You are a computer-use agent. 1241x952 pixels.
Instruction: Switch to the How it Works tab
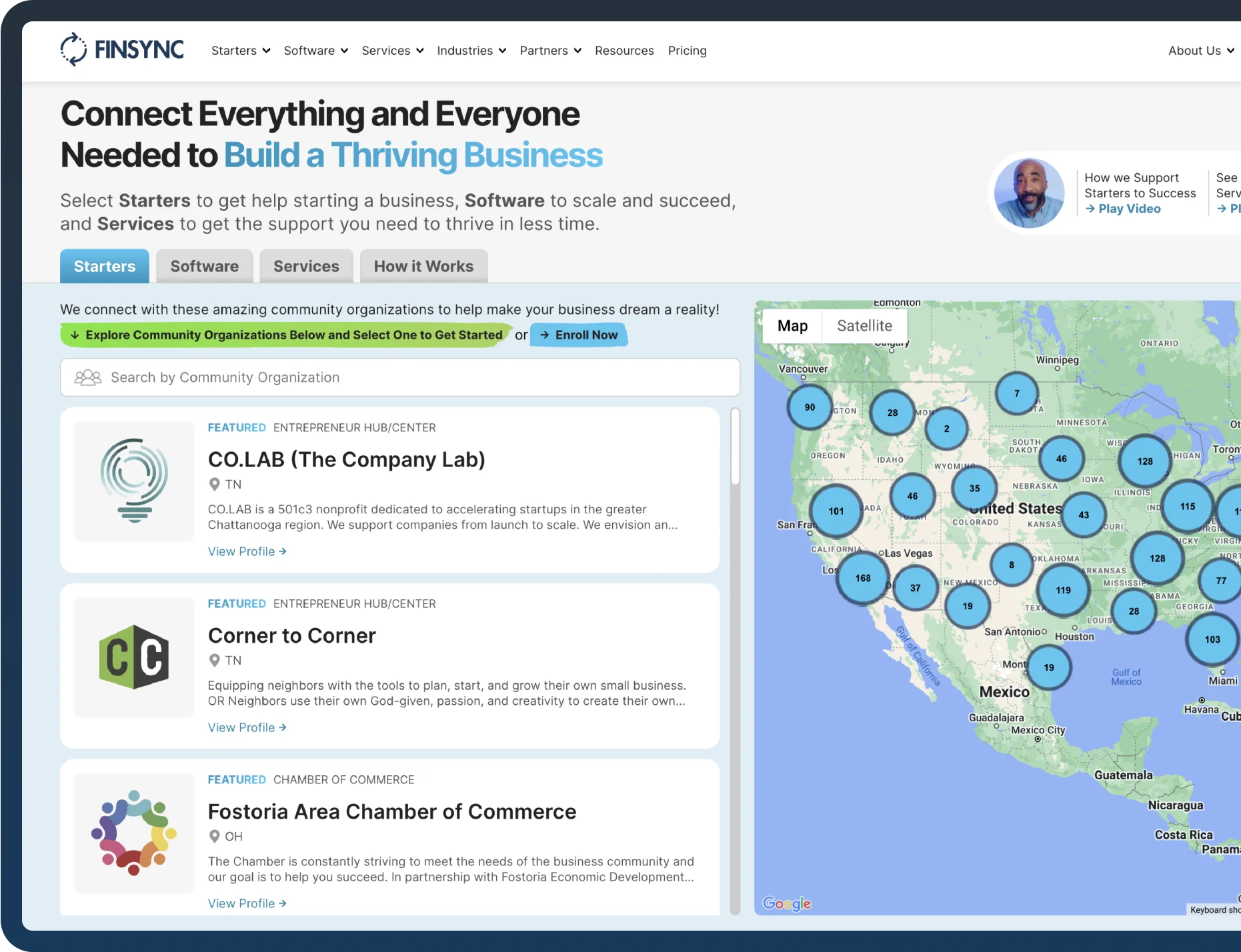(x=423, y=267)
